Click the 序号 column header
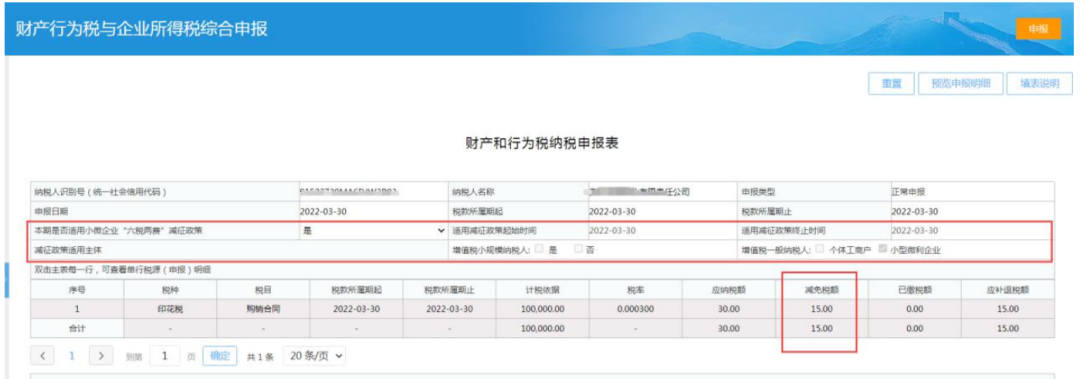This screenshot has height=379, width=1080. coord(76,290)
